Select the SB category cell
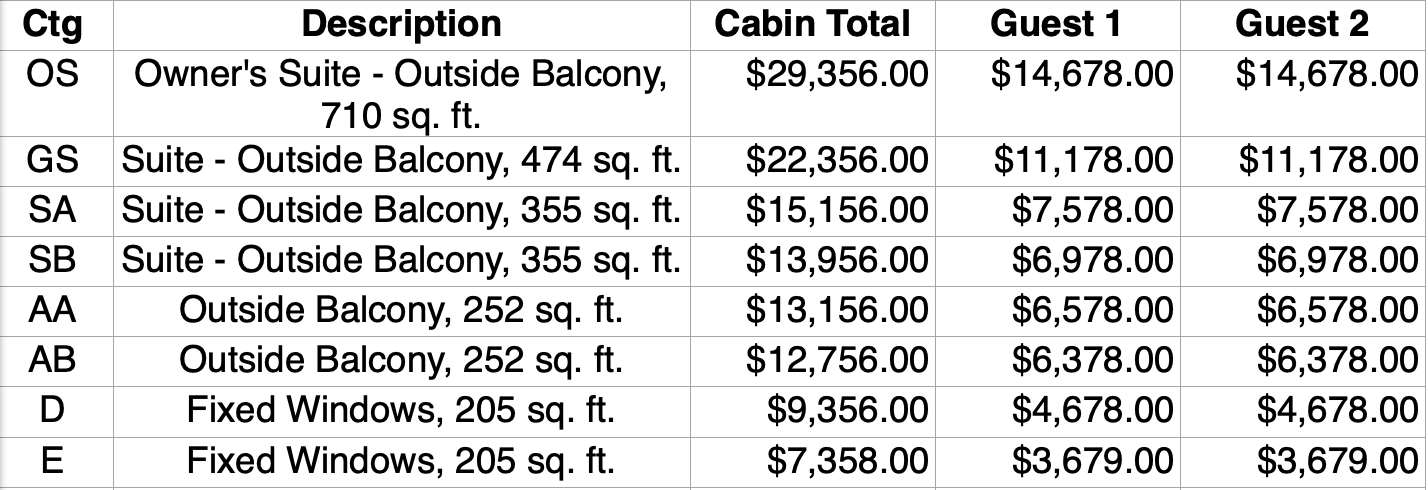Screen dimensions: 1428x490 point(52,260)
